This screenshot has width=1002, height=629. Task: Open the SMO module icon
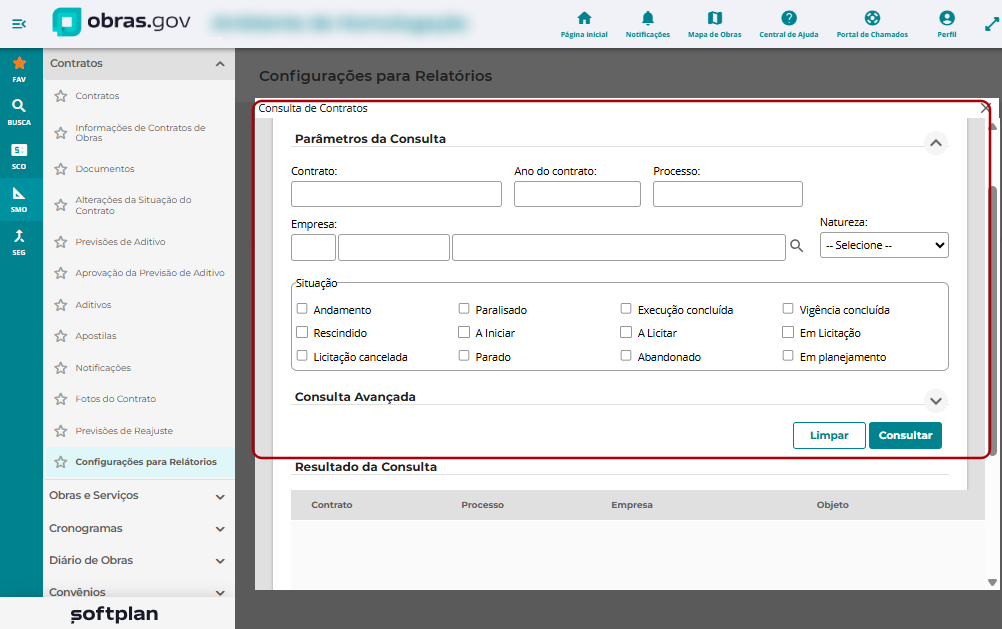19,199
